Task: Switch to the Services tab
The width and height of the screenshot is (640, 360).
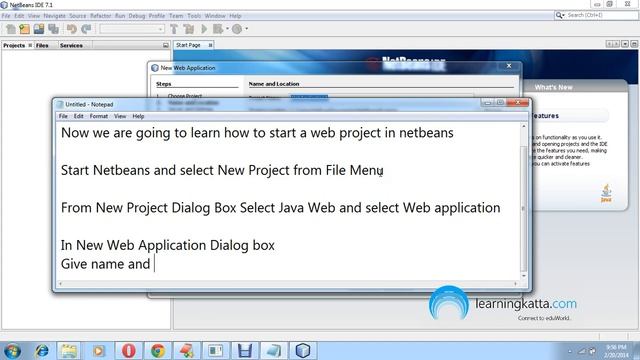Action: [x=71, y=45]
